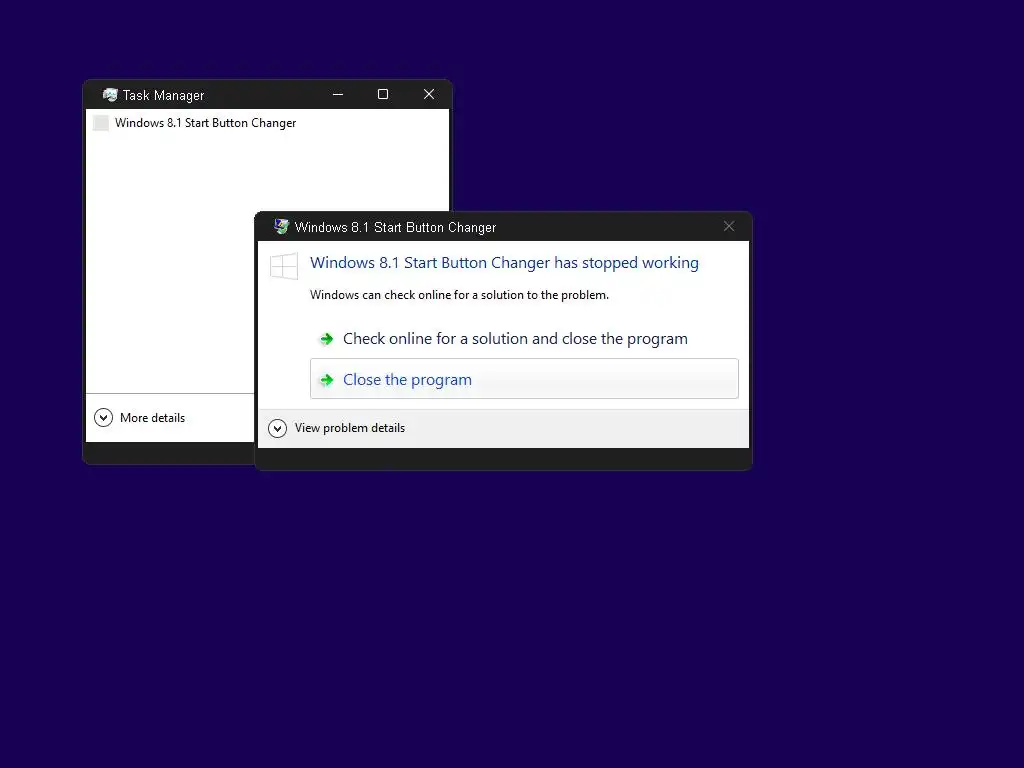Click the Task Manager title bar icon
The image size is (1024, 768).
click(x=110, y=95)
